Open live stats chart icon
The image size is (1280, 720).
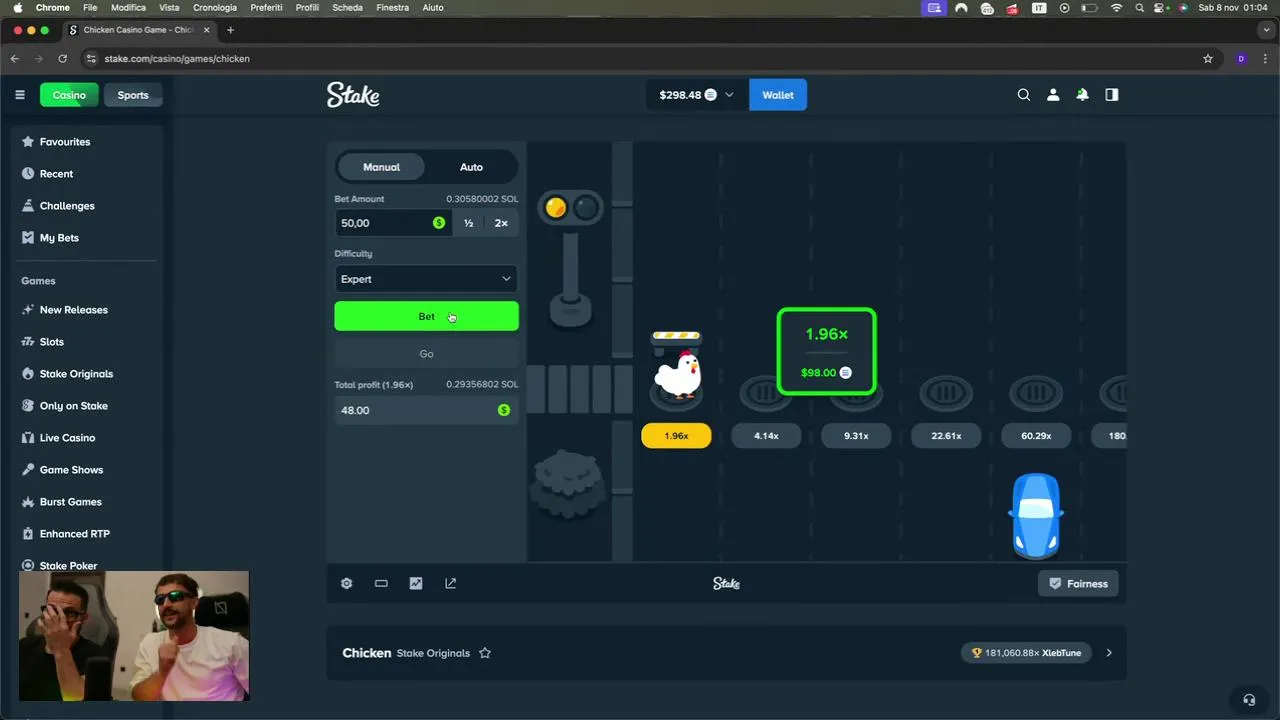pyautogui.click(x=416, y=583)
